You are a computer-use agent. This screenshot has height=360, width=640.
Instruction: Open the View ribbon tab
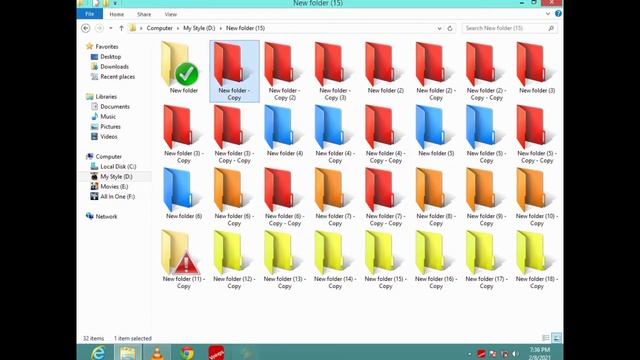pos(171,14)
